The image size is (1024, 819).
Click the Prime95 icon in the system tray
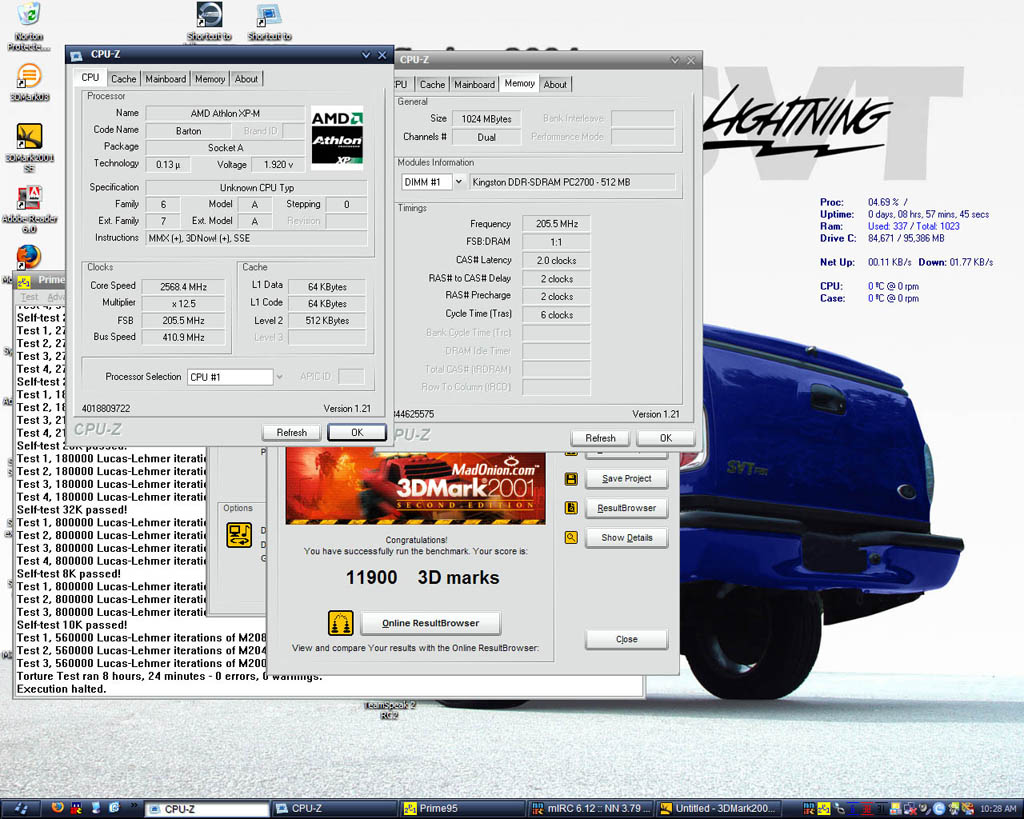click(x=824, y=809)
